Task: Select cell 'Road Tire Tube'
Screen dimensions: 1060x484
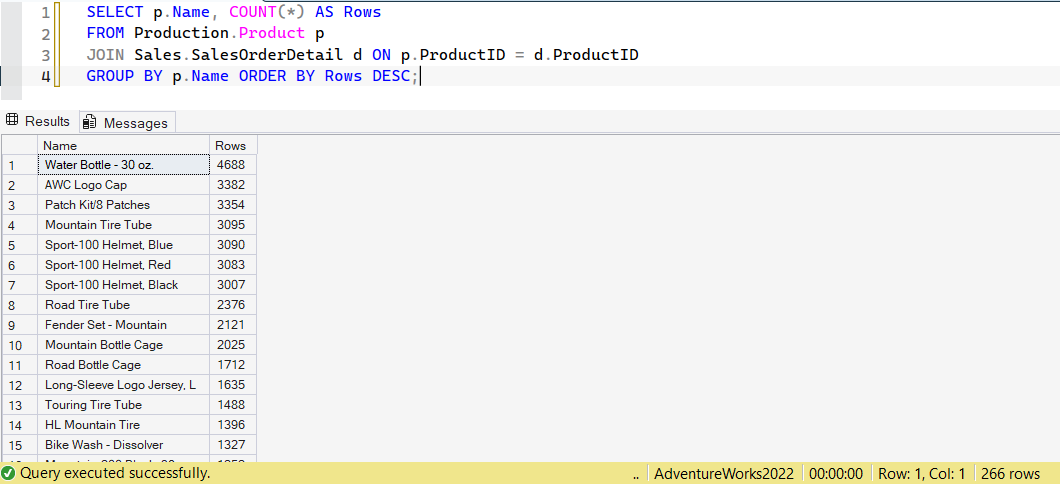Action: point(124,305)
